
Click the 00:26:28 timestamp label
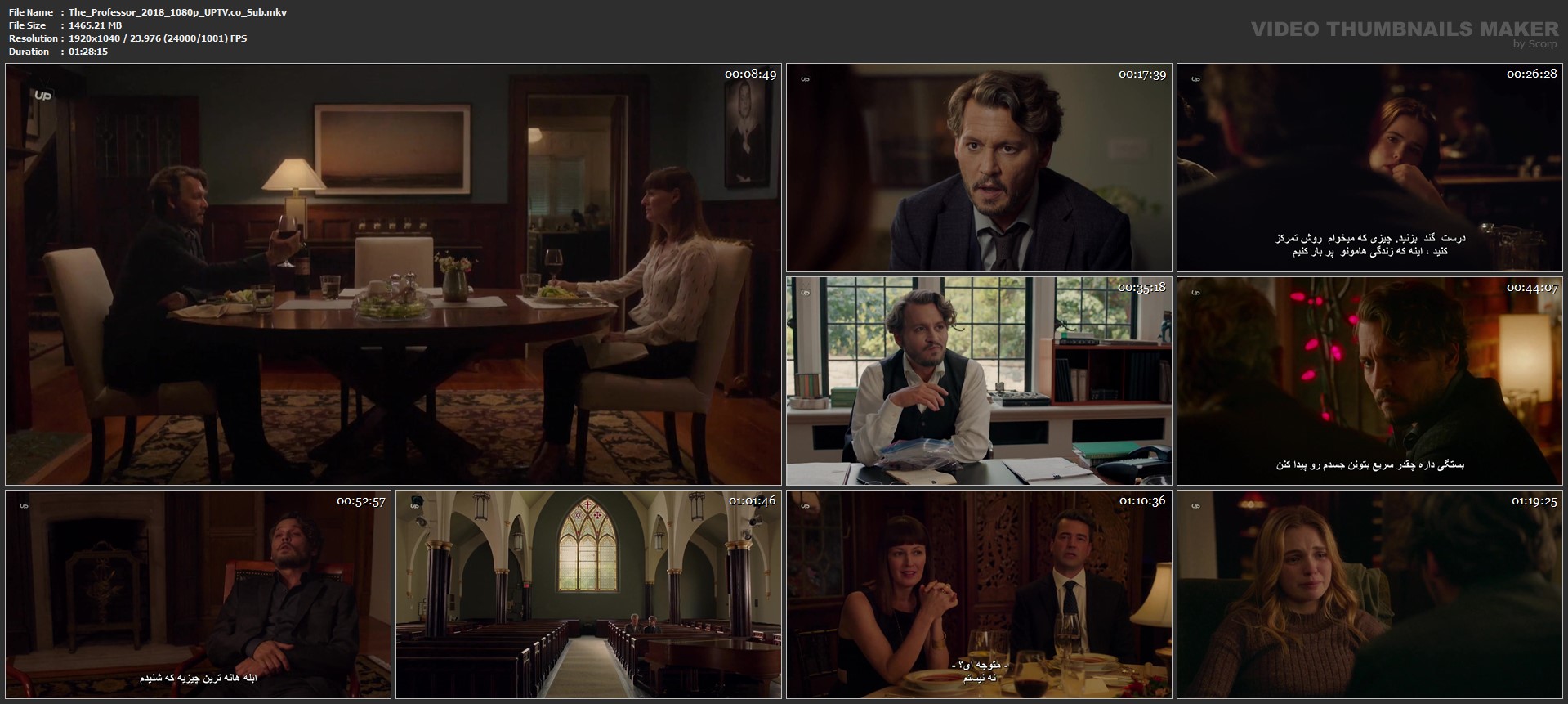1531,74
